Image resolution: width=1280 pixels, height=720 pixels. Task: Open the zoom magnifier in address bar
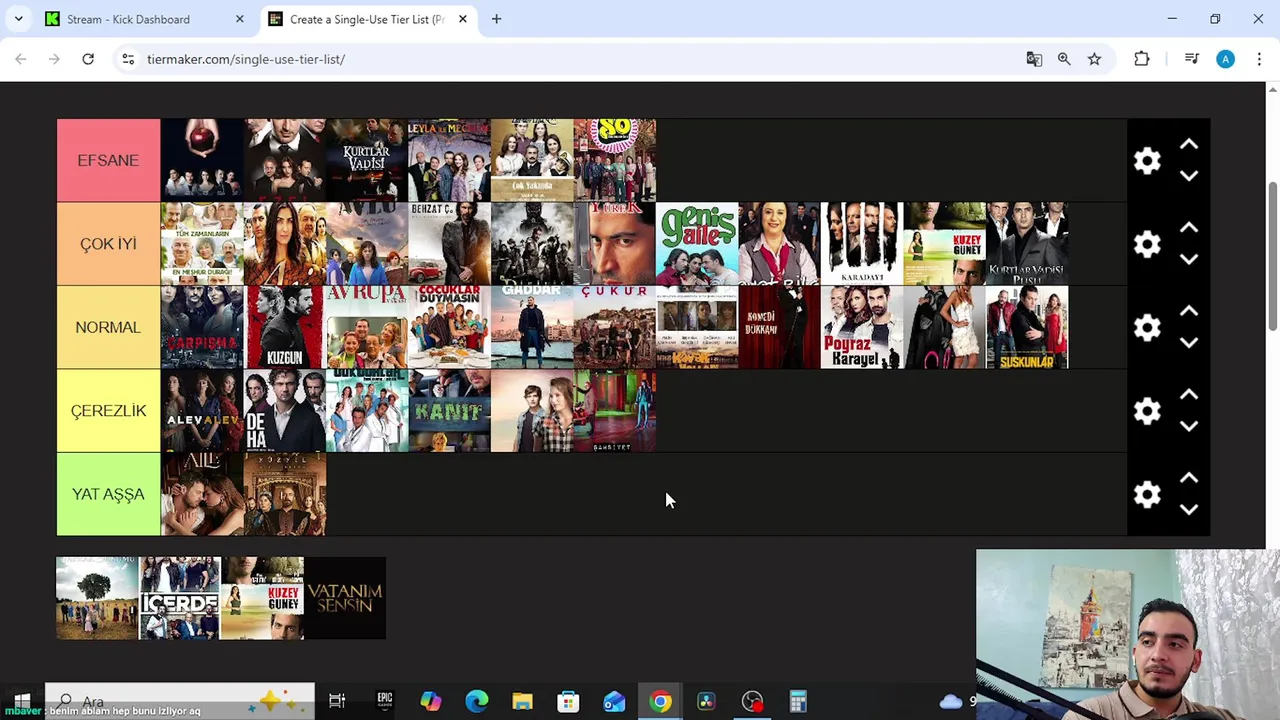(x=1064, y=59)
